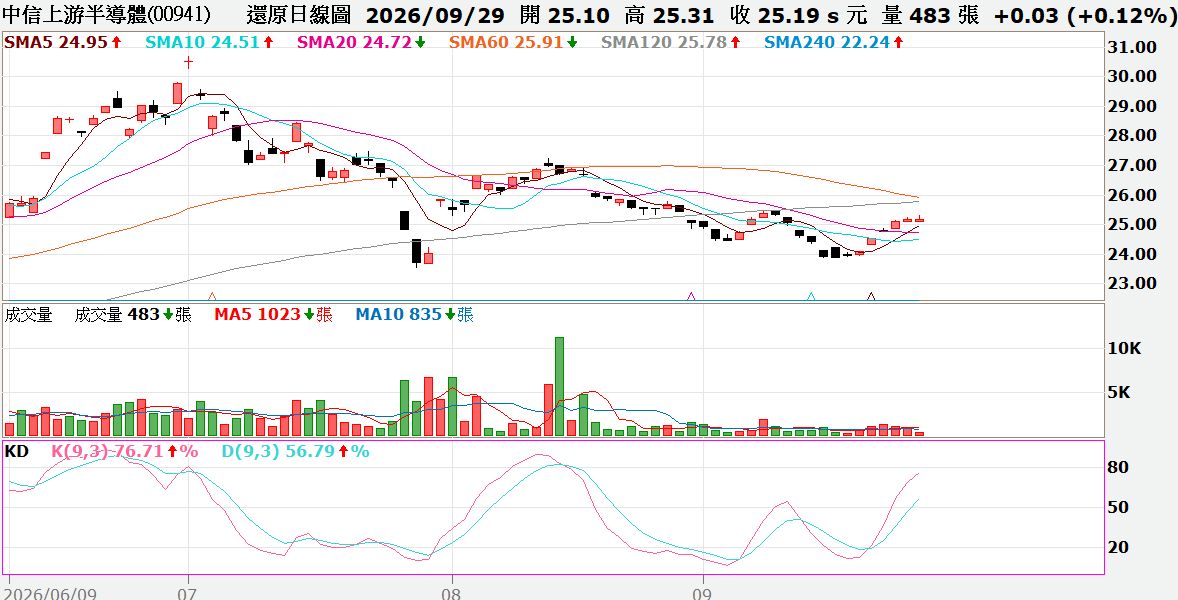
Task: Click the 25.00 price axis label
Action: click(1133, 225)
